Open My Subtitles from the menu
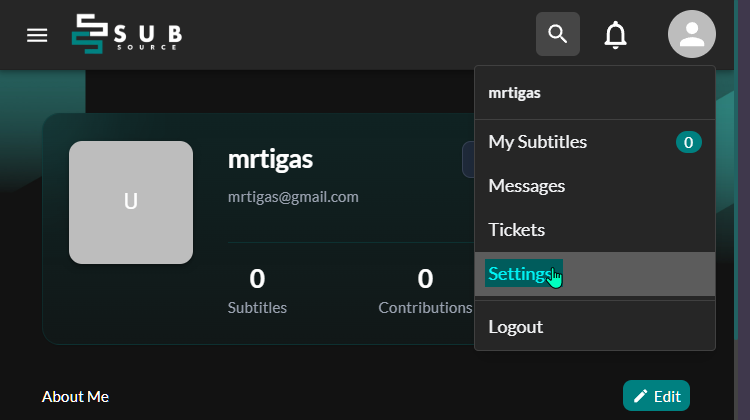750x420 pixels. point(537,142)
